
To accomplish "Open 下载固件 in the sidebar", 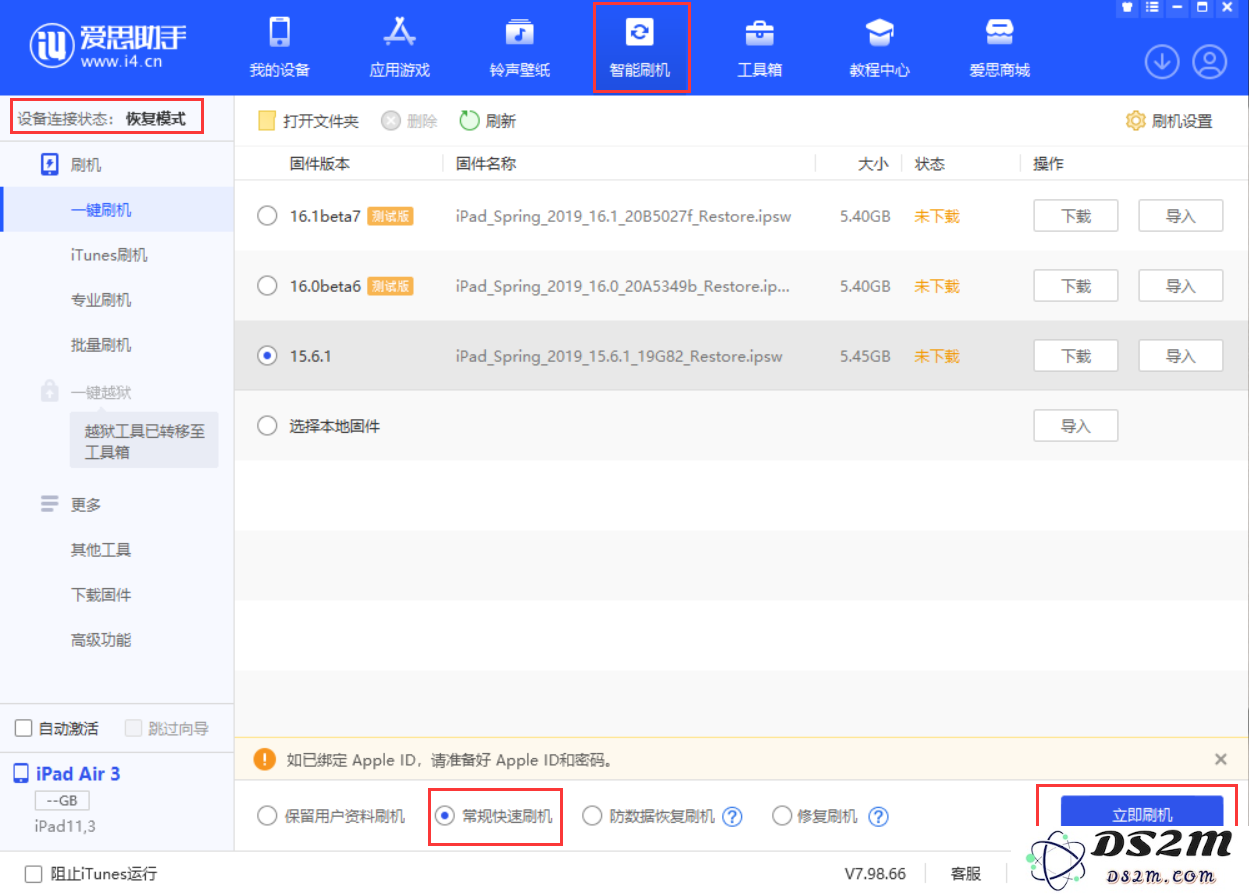I will [101, 595].
